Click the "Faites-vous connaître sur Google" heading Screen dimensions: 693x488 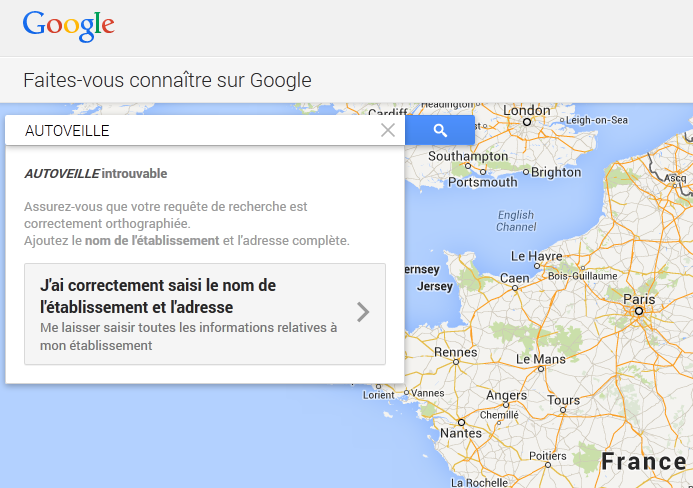coord(167,81)
